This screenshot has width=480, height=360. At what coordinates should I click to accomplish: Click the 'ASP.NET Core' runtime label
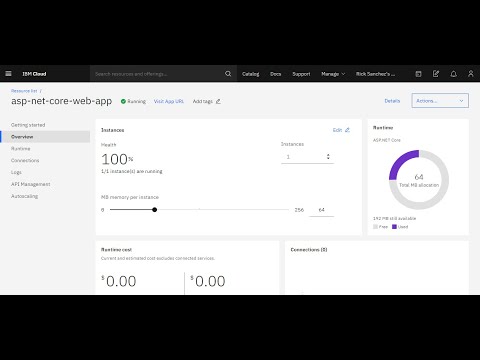387,140
